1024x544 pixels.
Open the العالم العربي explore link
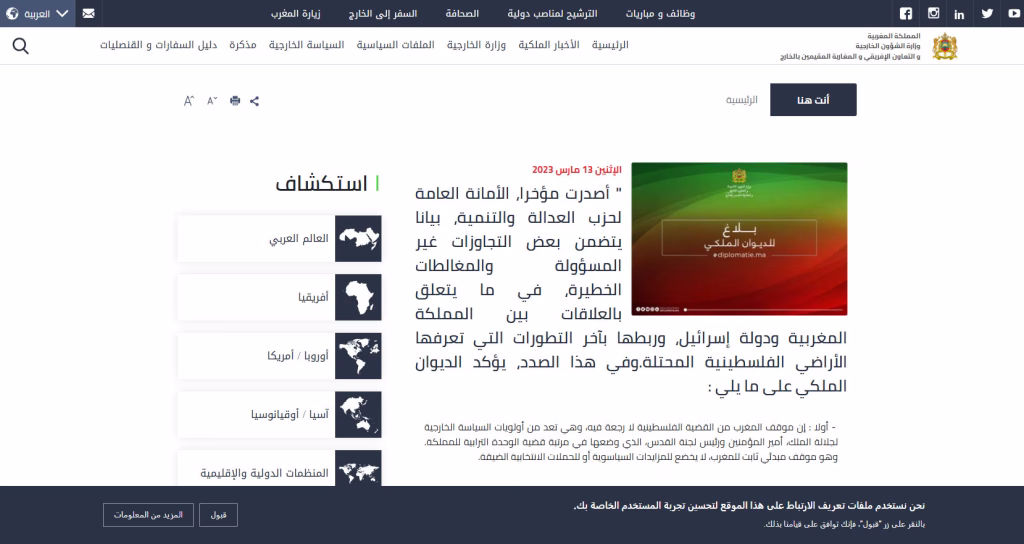[x=298, y=239]
